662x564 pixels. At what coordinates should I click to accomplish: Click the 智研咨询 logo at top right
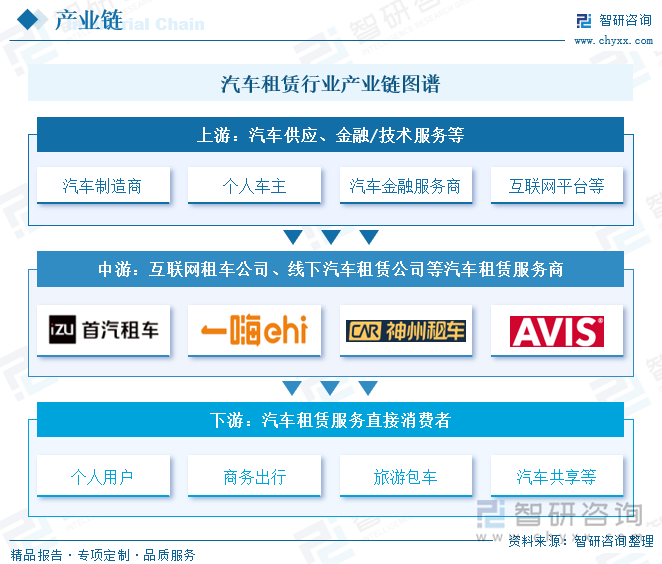pos(614,20)
